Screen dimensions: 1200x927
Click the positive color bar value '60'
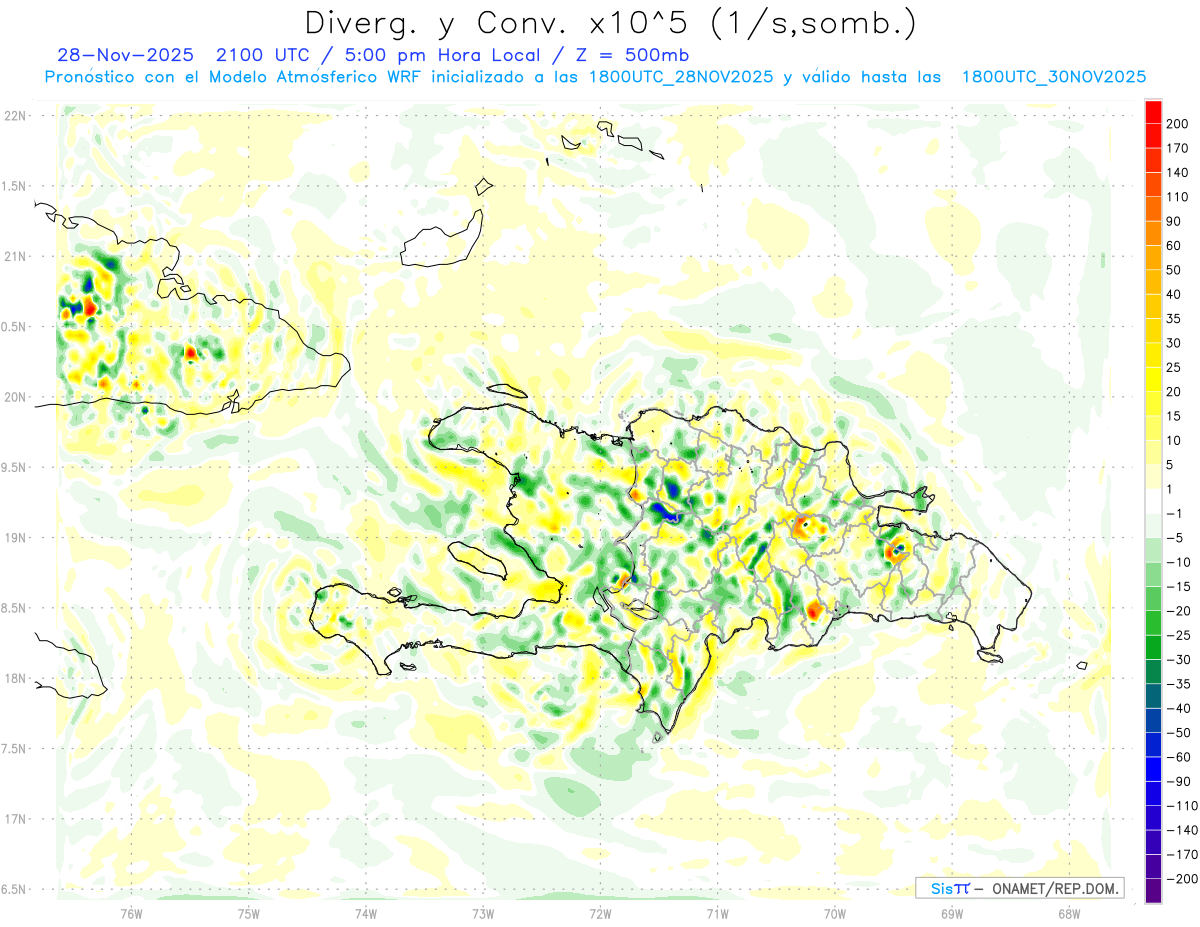pyautogui.click(x=1174, y=246)
